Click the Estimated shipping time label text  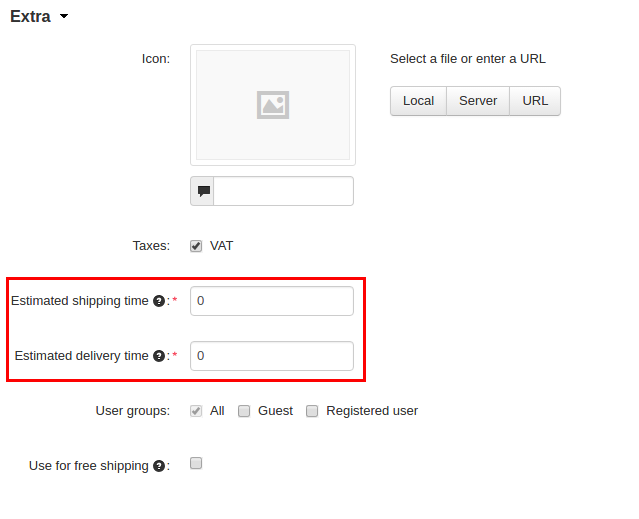(79, 301)
